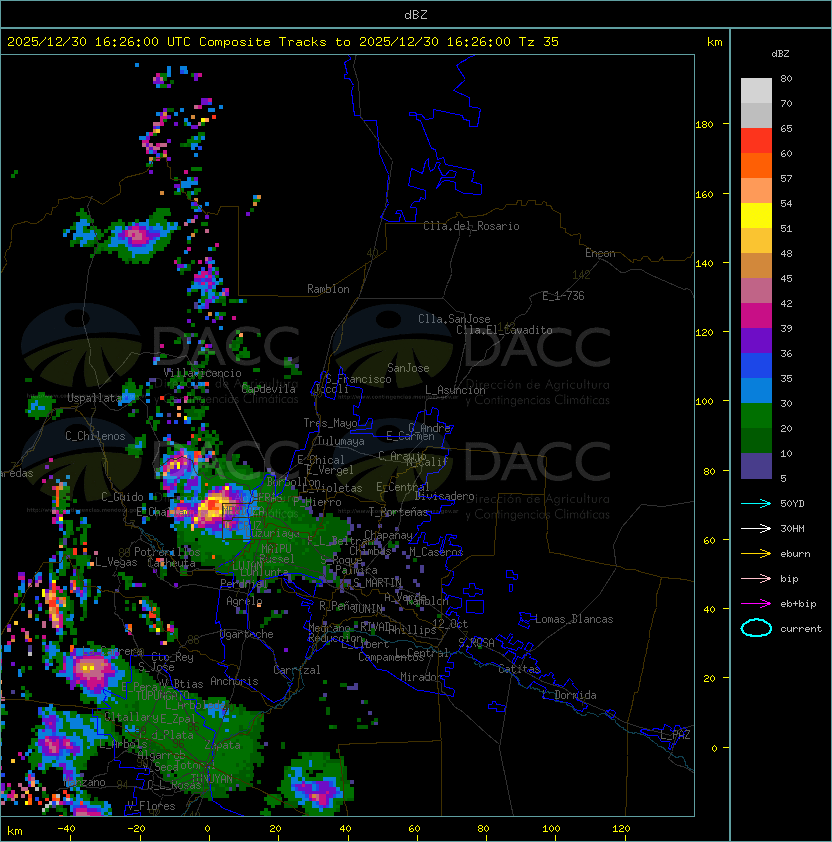Click the 'C_Guido' map label

tap(122, 497)
